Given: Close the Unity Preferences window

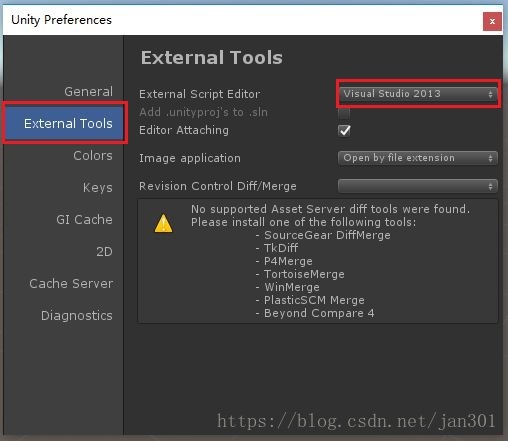Looking at the screenshot, I should pos(492,21).
